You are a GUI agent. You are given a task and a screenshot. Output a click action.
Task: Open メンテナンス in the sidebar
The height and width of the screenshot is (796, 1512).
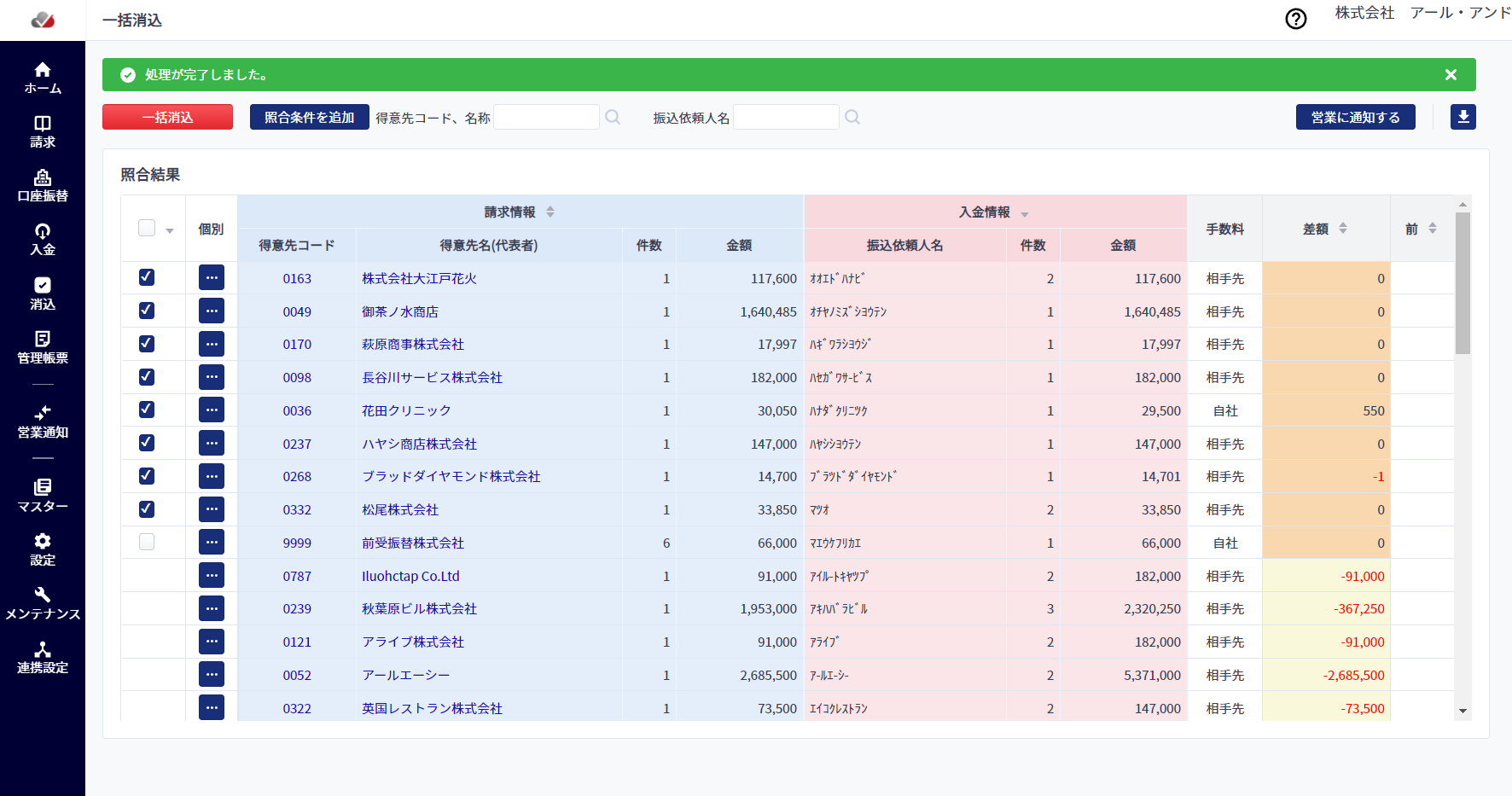coord(43,603)
